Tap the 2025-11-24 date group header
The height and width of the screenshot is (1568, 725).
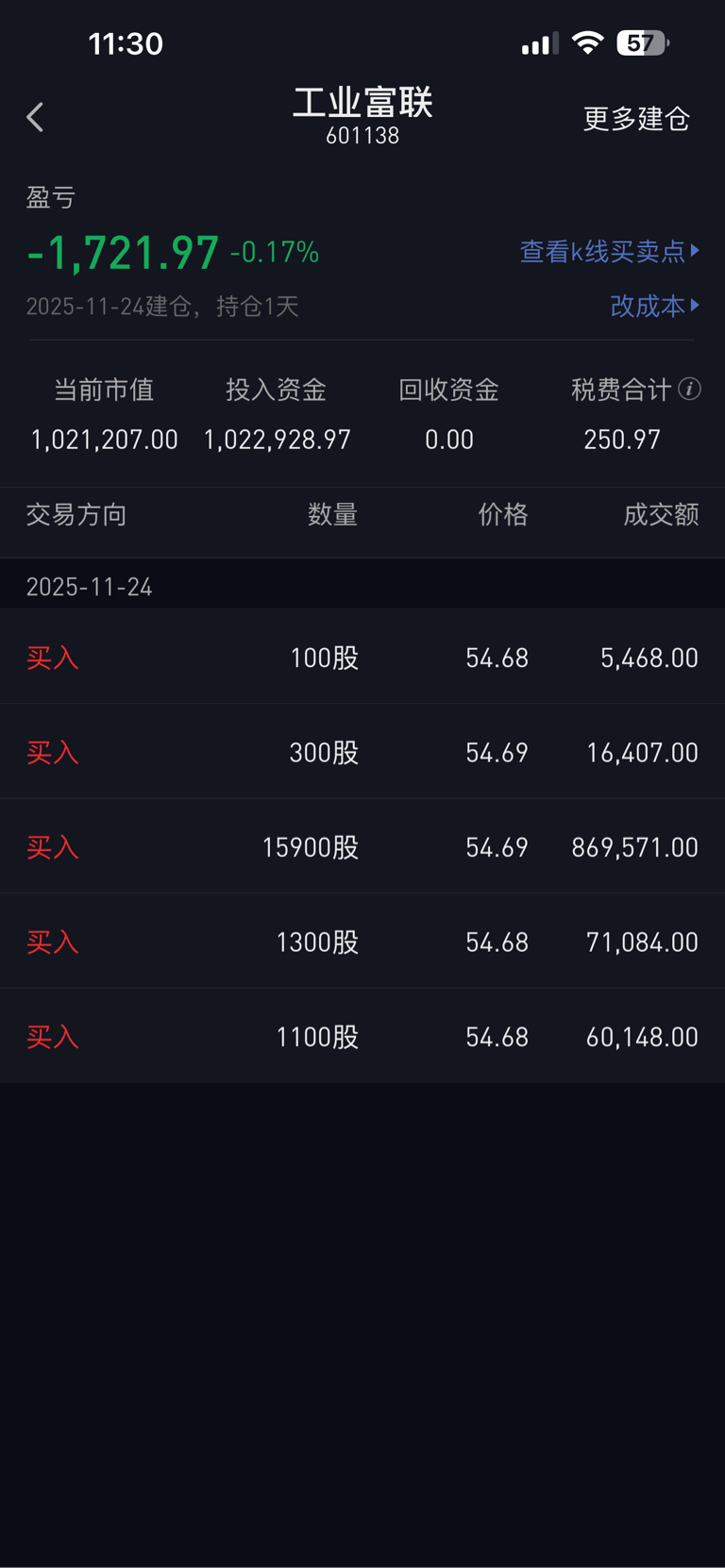(90, 587)
